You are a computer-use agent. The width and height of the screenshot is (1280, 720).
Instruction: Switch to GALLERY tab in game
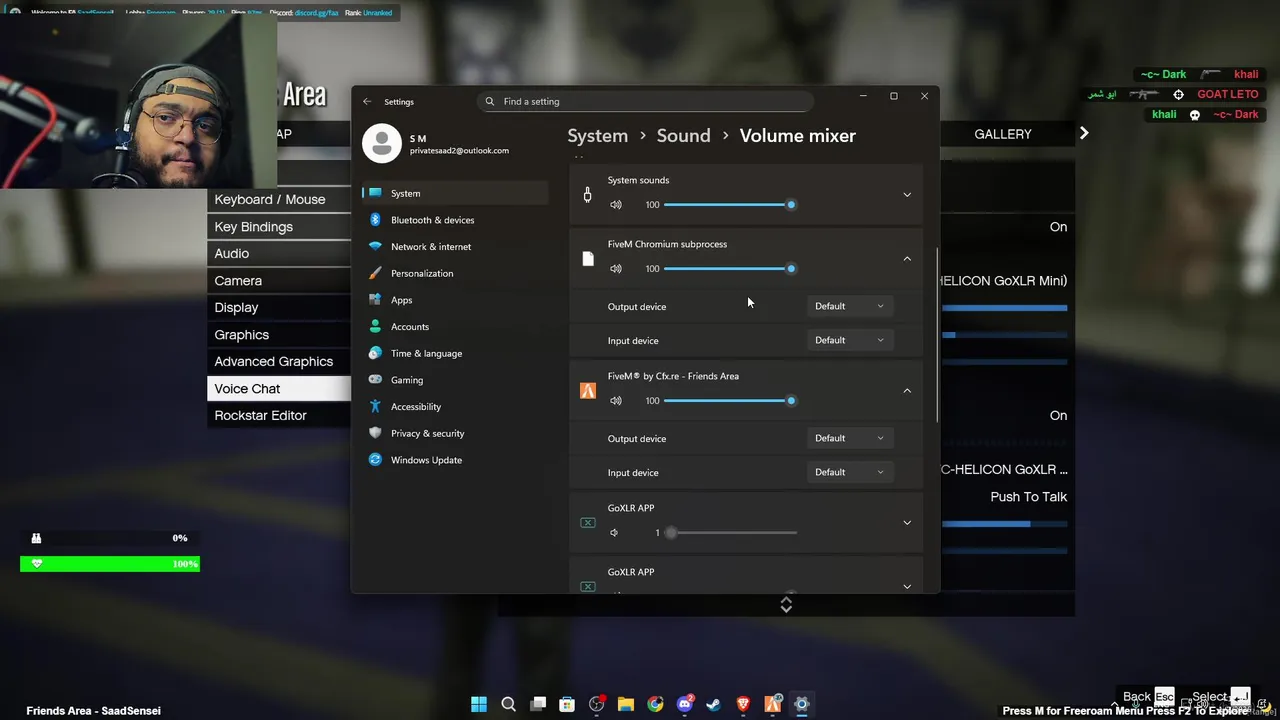click(1003, 134)
